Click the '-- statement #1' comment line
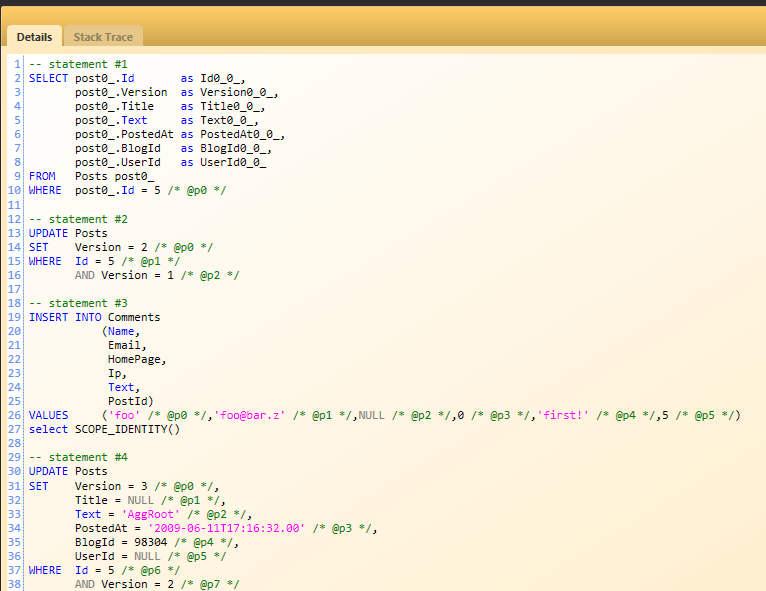This screenshot has height=591, width=766. [x=78, y=64]
